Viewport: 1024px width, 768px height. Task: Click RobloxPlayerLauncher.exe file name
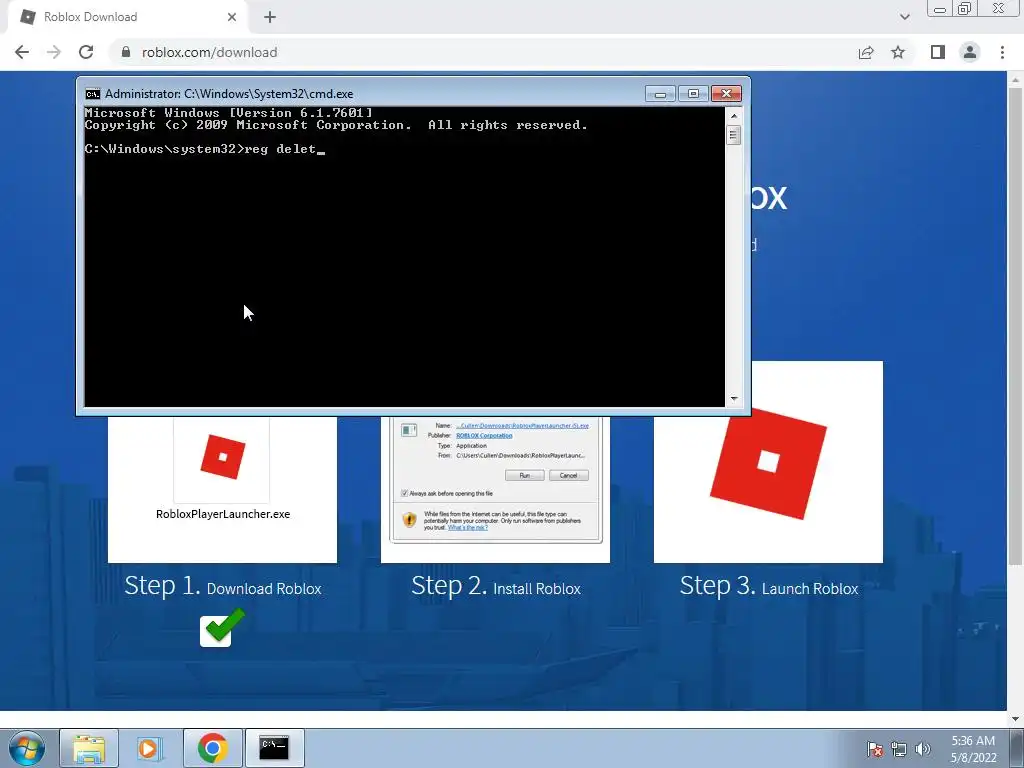tap(223, 514)
